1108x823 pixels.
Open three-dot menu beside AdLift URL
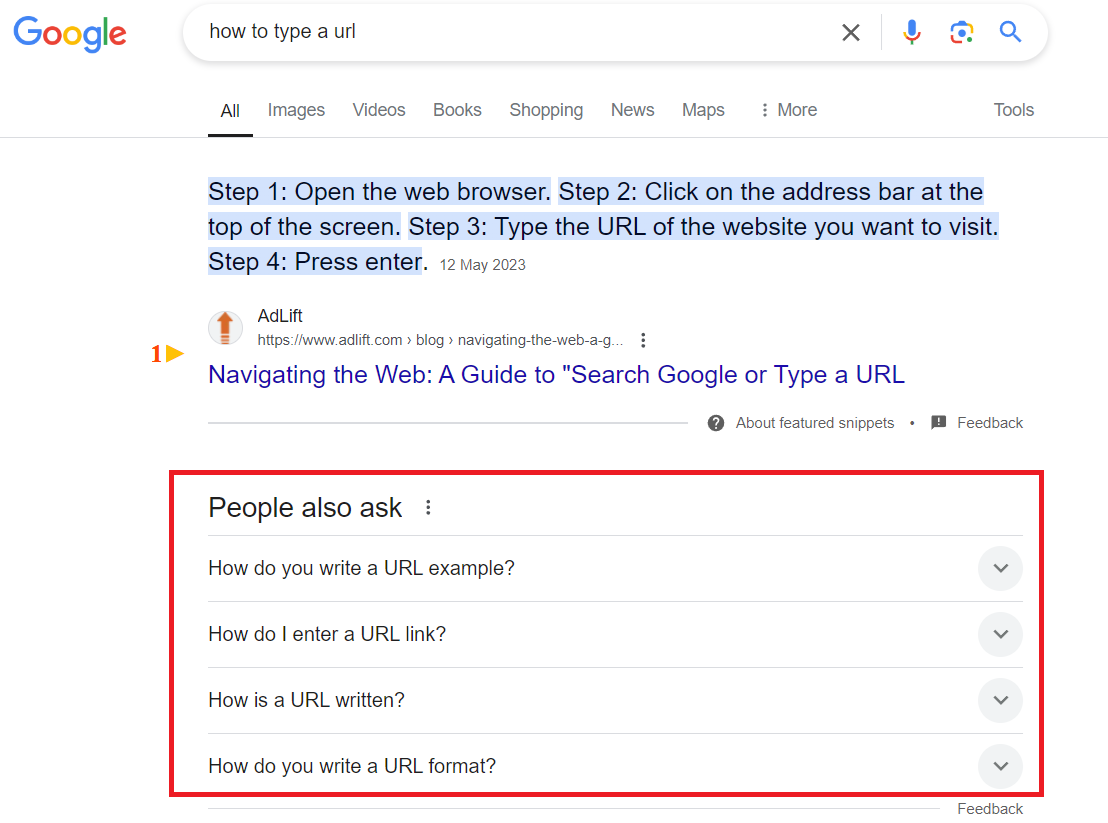pyautogui.click(x=643, y=341)
